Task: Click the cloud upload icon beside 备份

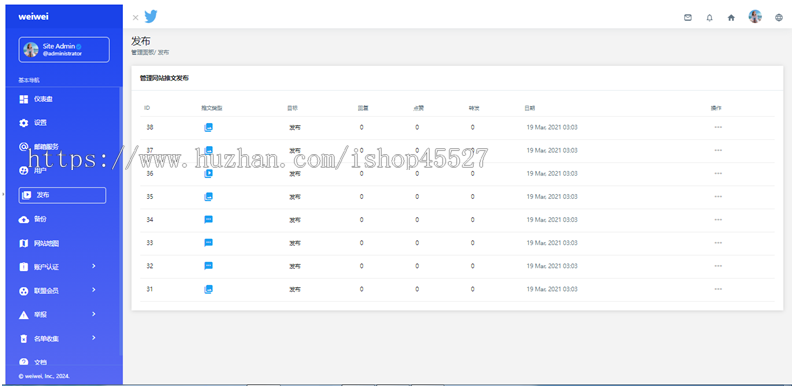Action: (x=23, y=219)
